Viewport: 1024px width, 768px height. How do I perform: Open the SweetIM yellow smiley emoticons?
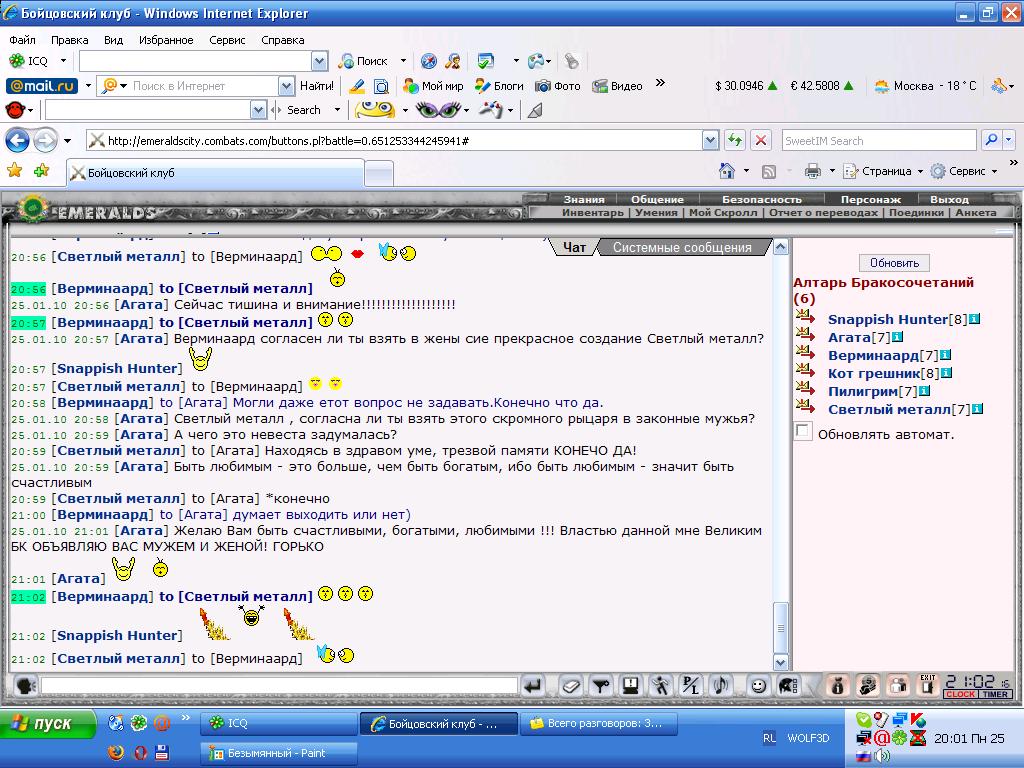[x=374, y=110]
